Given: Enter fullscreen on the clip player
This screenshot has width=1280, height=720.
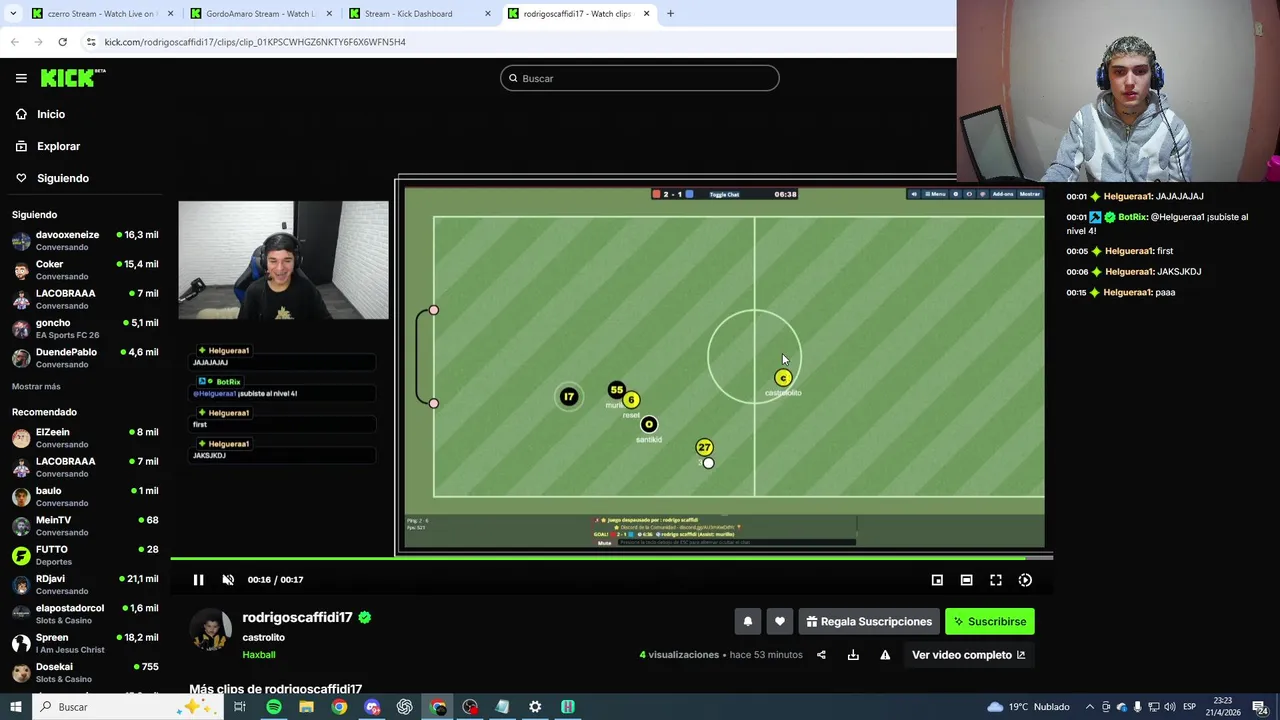Looking at the screenshot, I should point(996,580).
